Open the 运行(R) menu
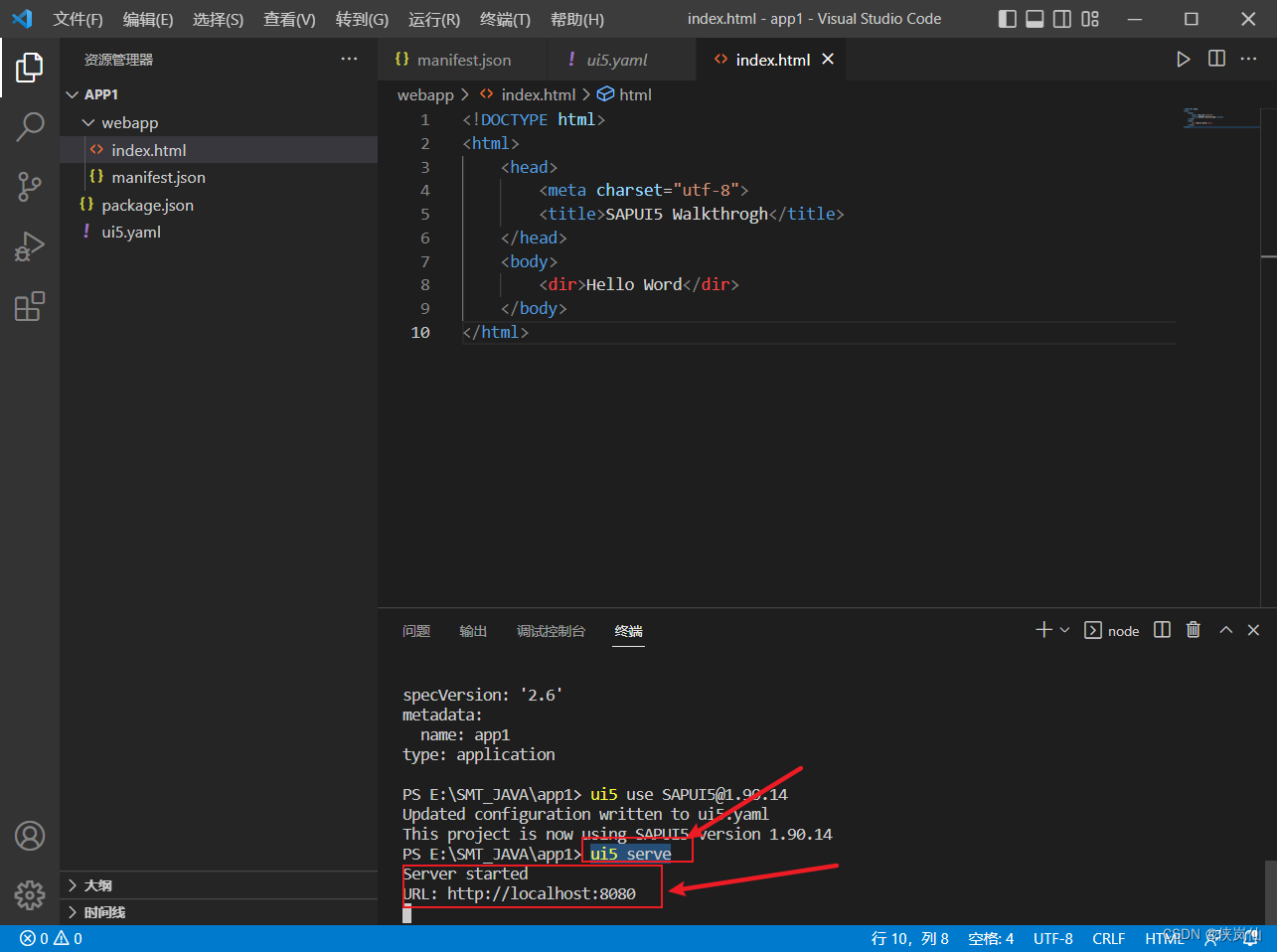Screen dimensions: 1277x952 [x=434, y=19]
